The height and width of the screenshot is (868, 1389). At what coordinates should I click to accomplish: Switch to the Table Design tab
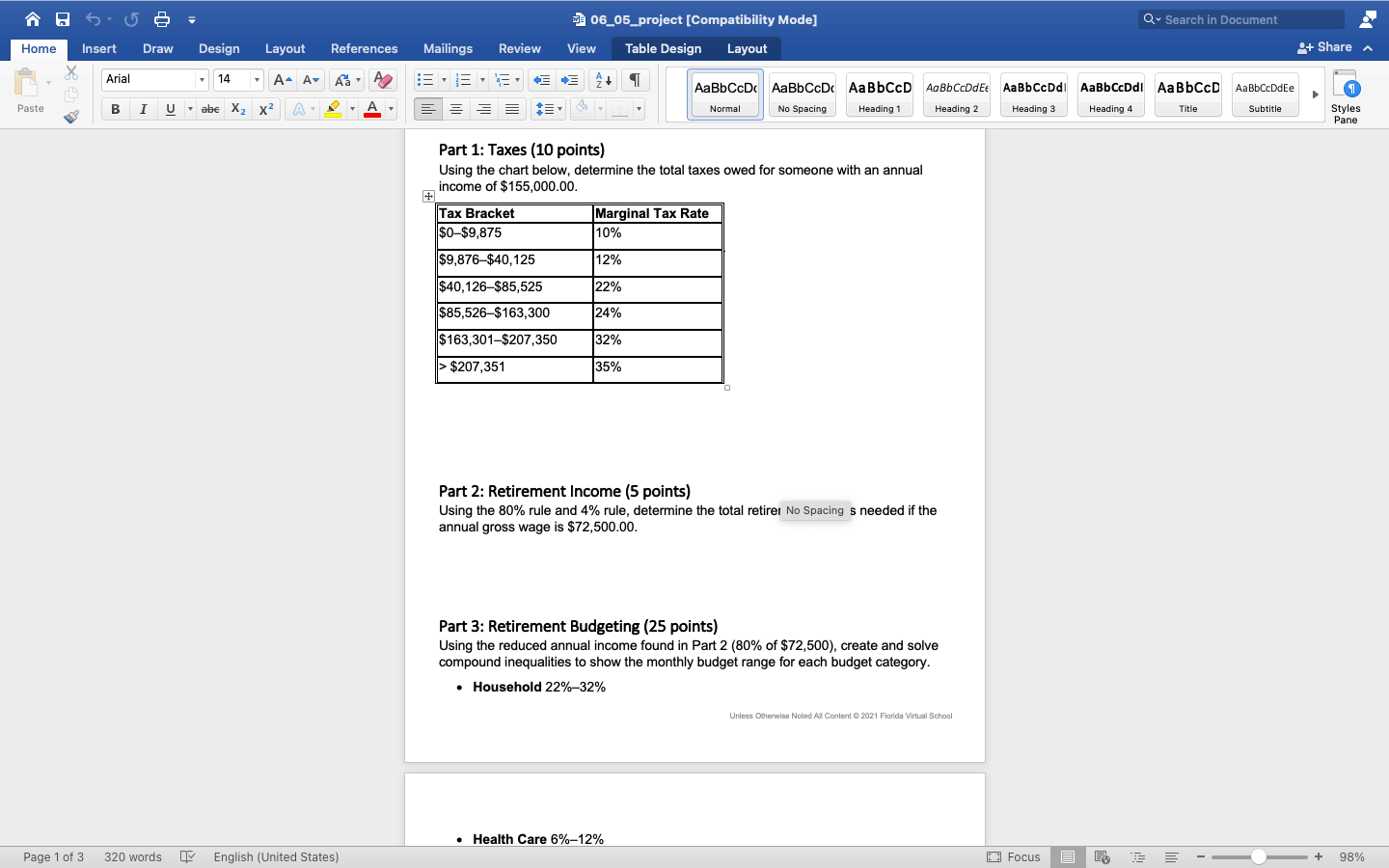(x=664, y=48)
